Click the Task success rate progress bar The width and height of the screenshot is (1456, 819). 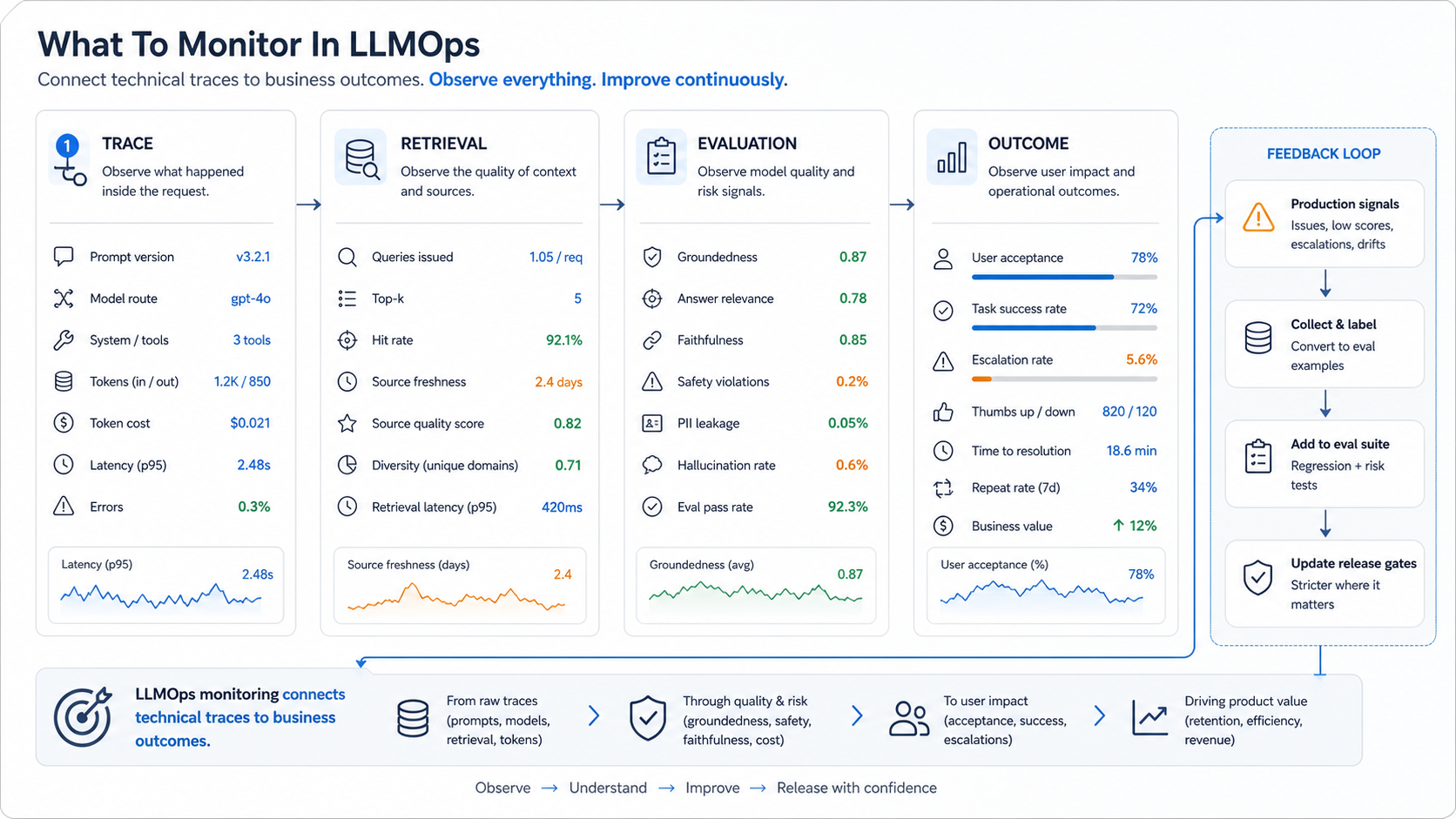click(x=1064, y=328)
